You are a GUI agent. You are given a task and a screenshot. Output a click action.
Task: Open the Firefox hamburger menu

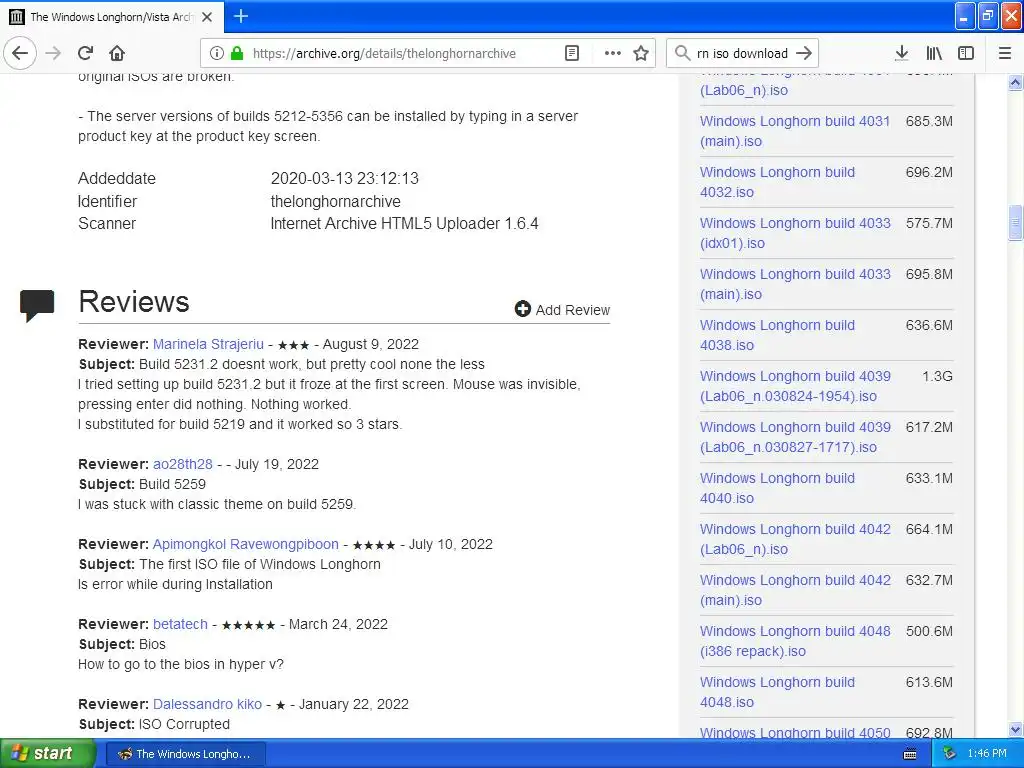pos(1005,53)
